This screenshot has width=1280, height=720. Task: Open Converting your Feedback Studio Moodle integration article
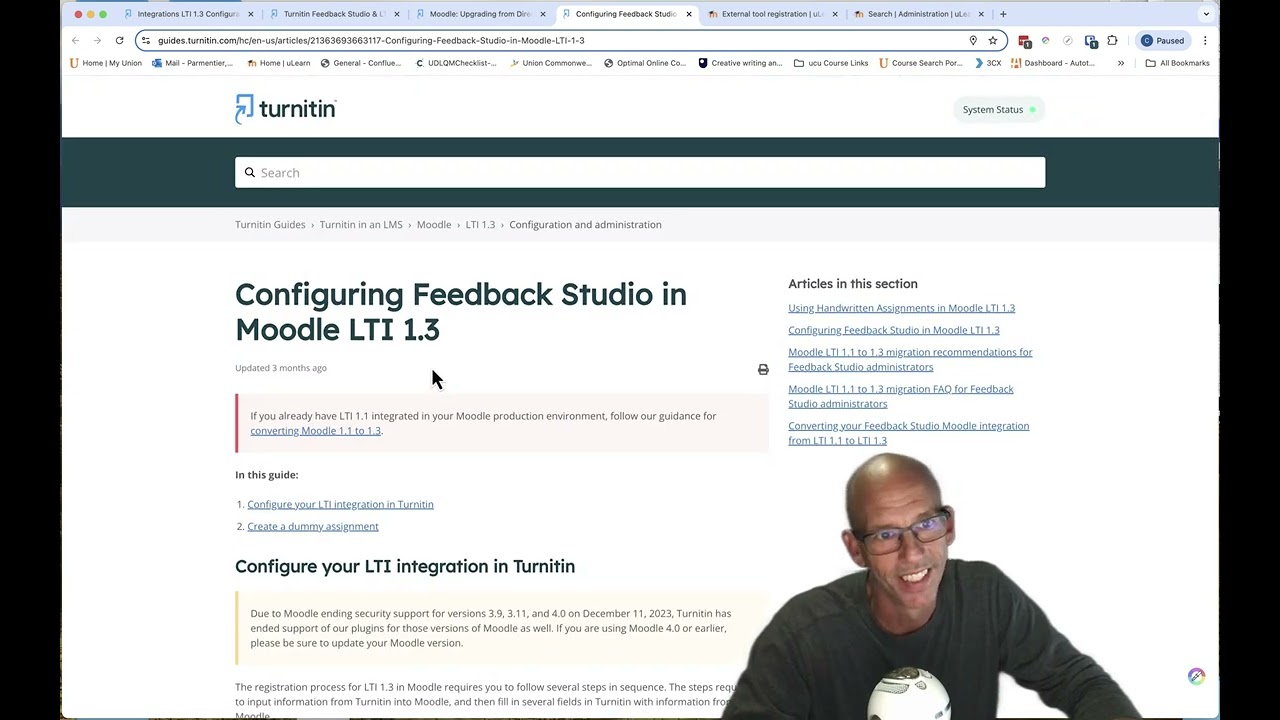[908, 433]
